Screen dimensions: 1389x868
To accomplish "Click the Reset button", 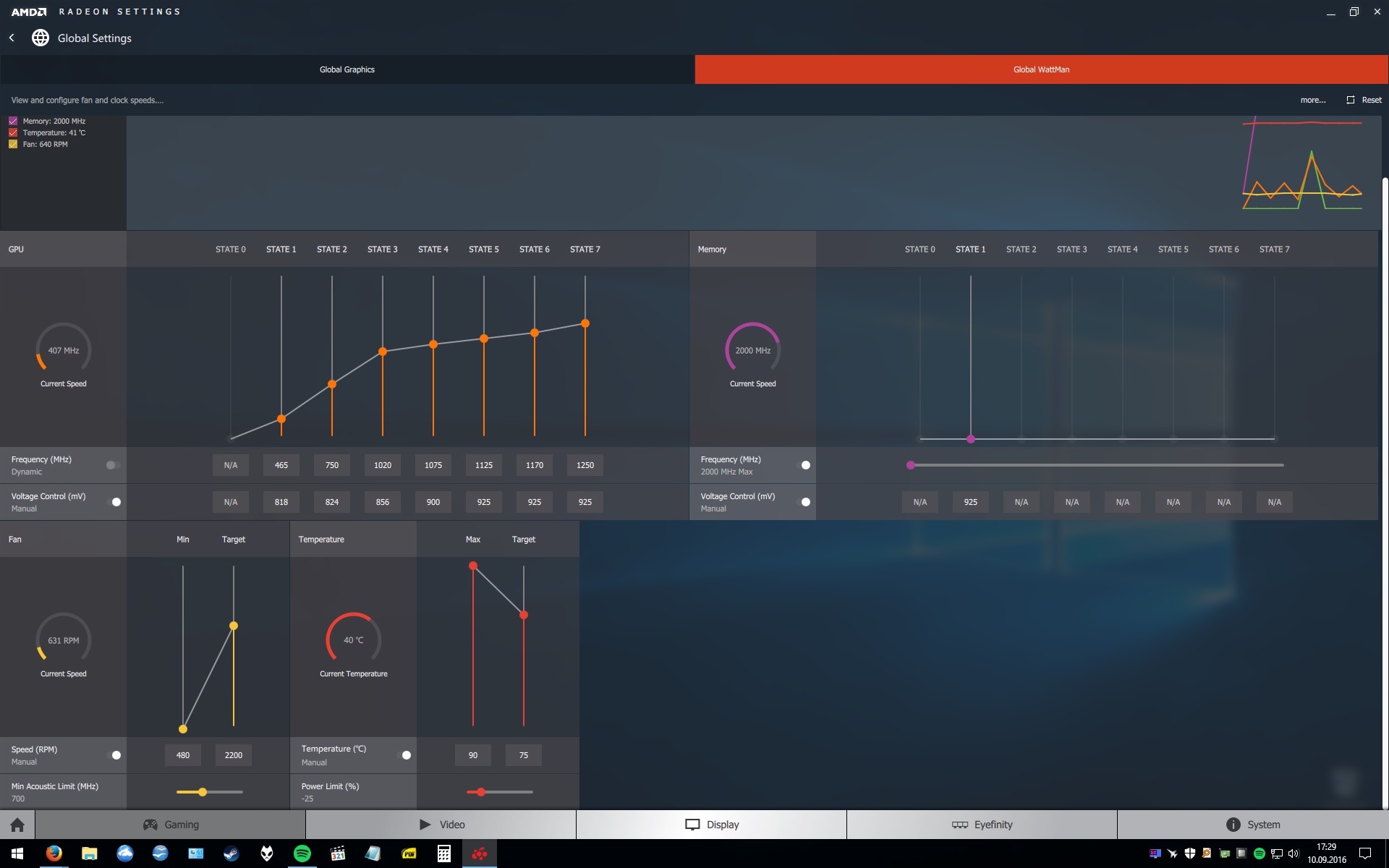I will pos(1364,100).
